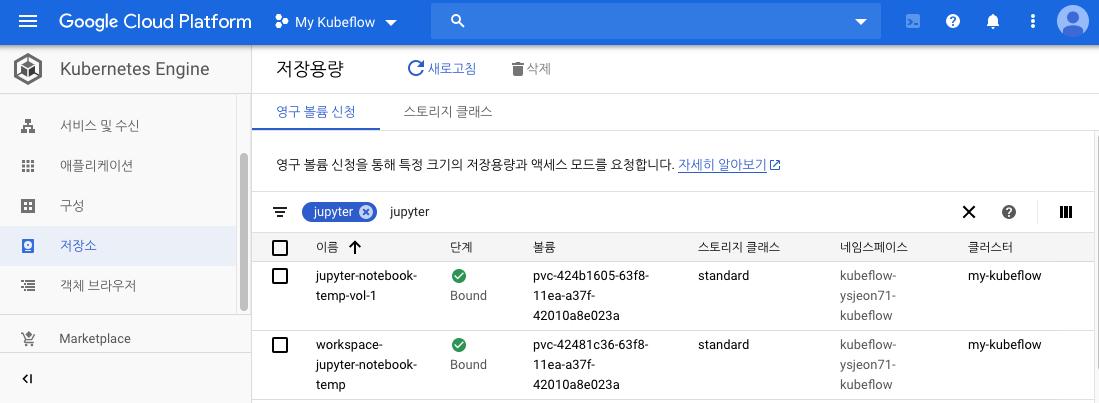The width and height of the screenshot is (1099, 403).
Task: Click standard storage class in workspace-jupyter-notebook-temp row
Action: click(x=723, y=344)
